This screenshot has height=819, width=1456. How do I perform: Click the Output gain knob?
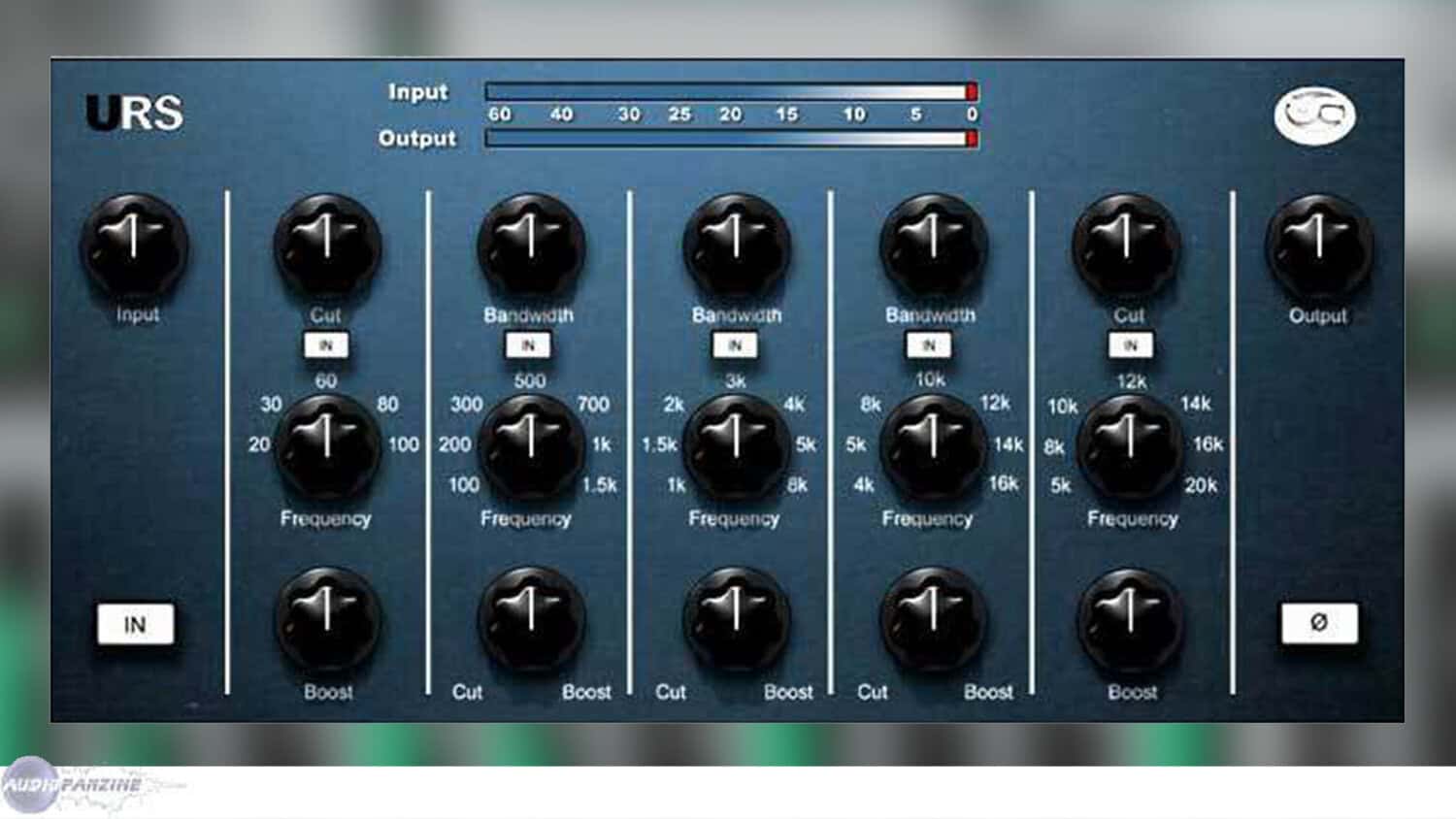[1319, 244]
